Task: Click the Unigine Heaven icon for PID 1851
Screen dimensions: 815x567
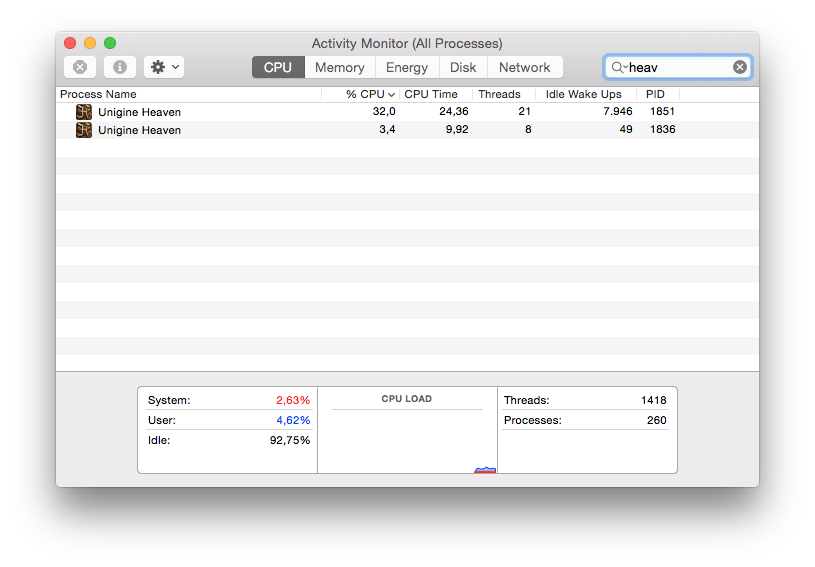Action: 84,112
